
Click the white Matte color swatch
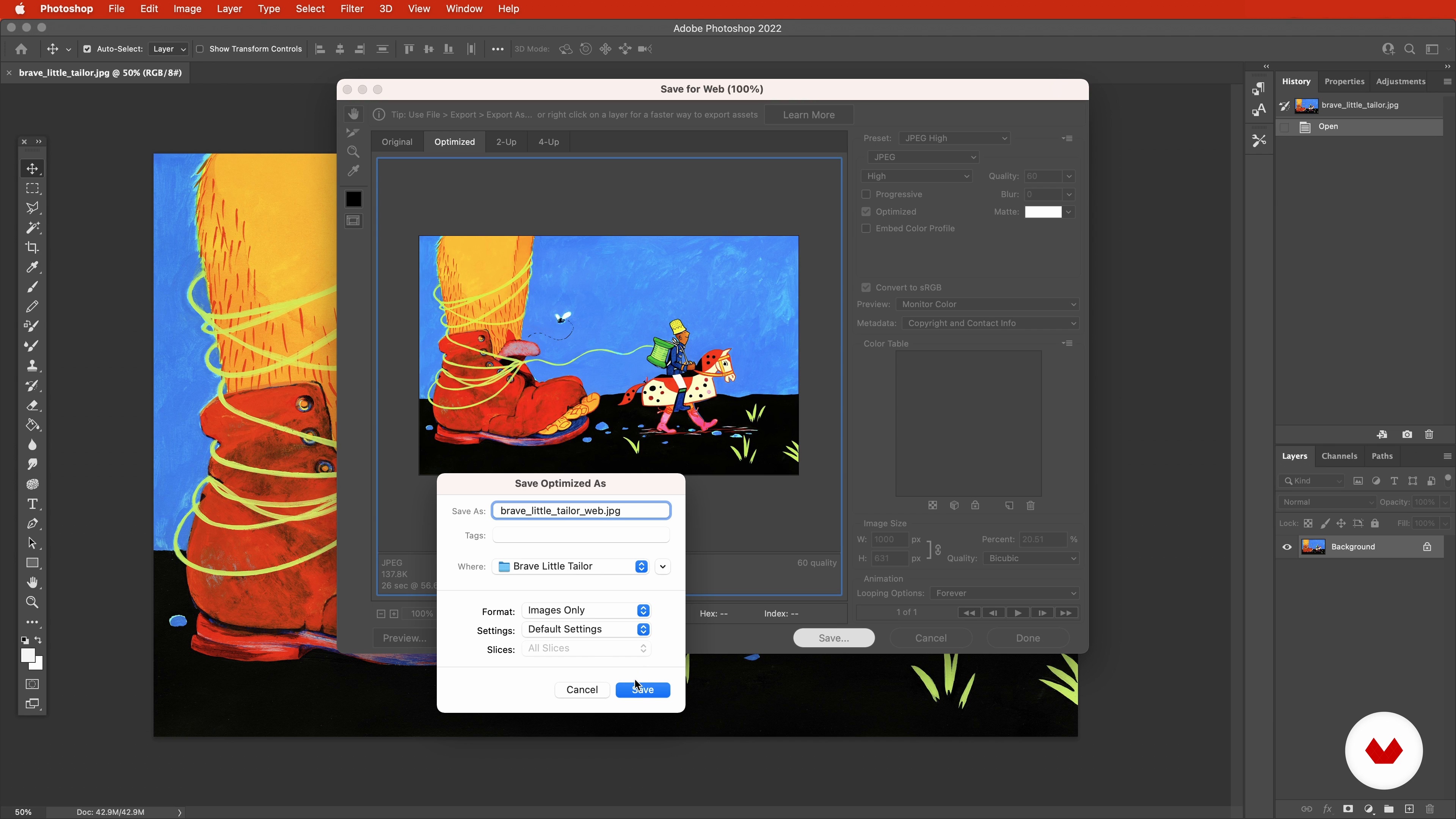1043,212
